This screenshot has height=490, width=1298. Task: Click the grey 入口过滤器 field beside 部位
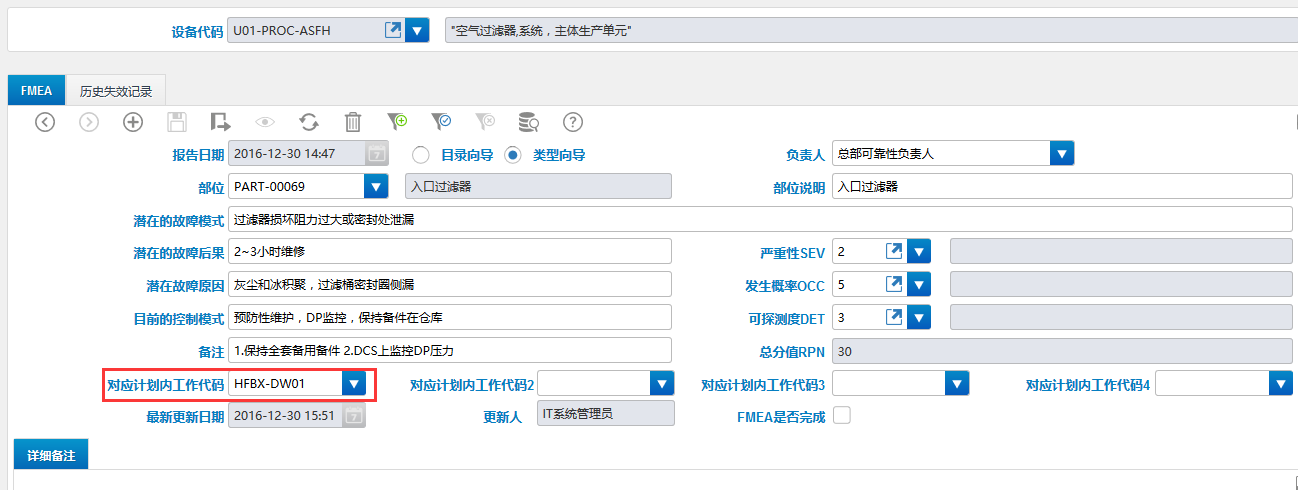(x=538, y=186)
